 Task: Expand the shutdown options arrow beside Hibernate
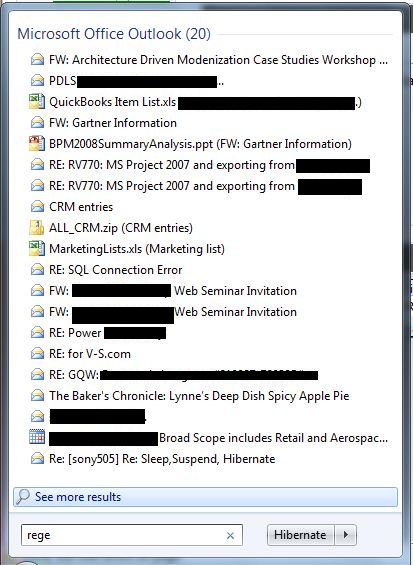[x=346, y=535]
